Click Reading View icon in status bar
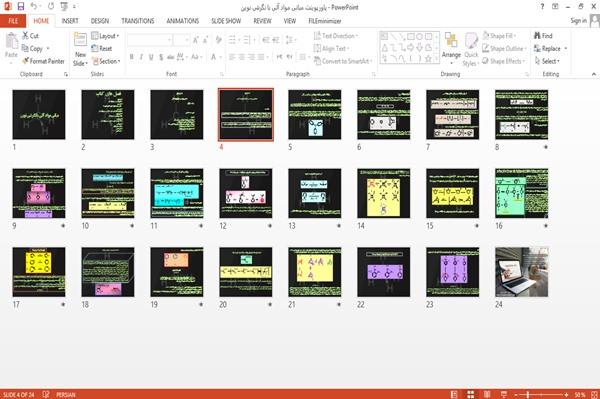The image size is (600, 399). click(487, 394)
